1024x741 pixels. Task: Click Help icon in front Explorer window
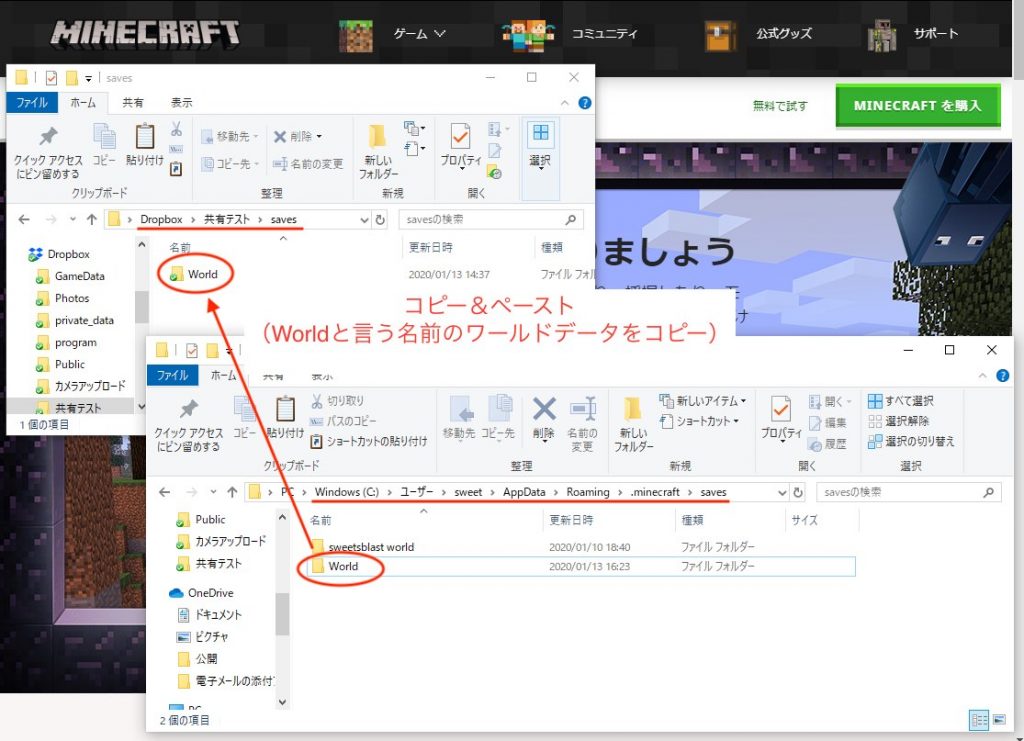point(1002,375)
